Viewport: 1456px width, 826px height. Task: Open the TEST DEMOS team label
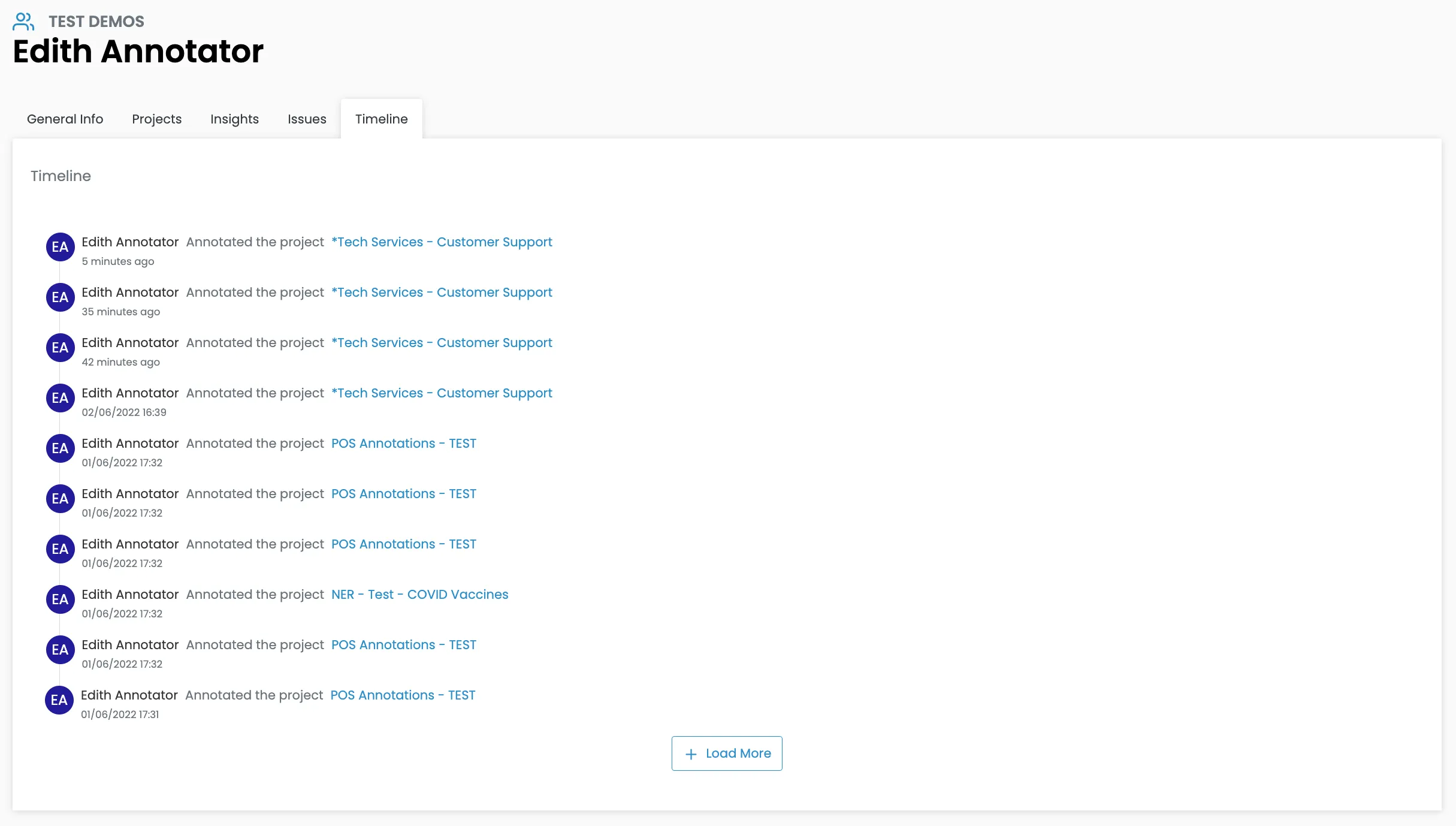click(96, 22)
